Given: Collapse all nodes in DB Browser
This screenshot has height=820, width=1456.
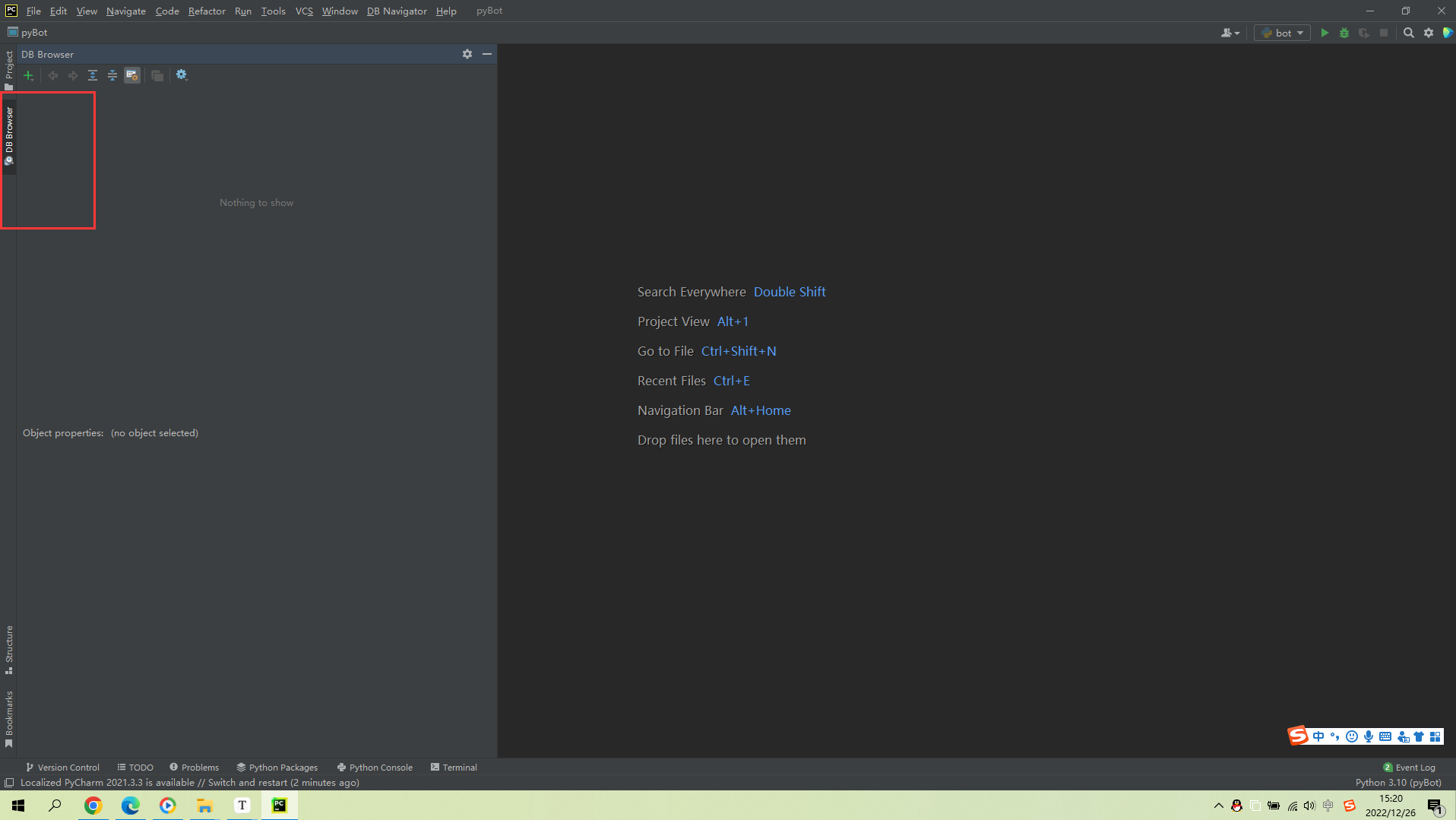Looking at the screenshot, I should (112, 75).
